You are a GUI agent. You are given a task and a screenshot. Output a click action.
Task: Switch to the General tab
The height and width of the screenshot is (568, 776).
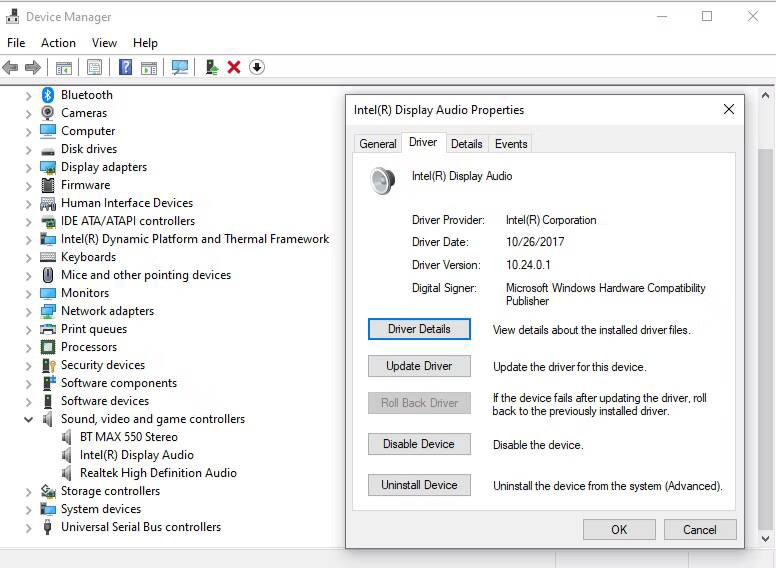click(378, 144)
